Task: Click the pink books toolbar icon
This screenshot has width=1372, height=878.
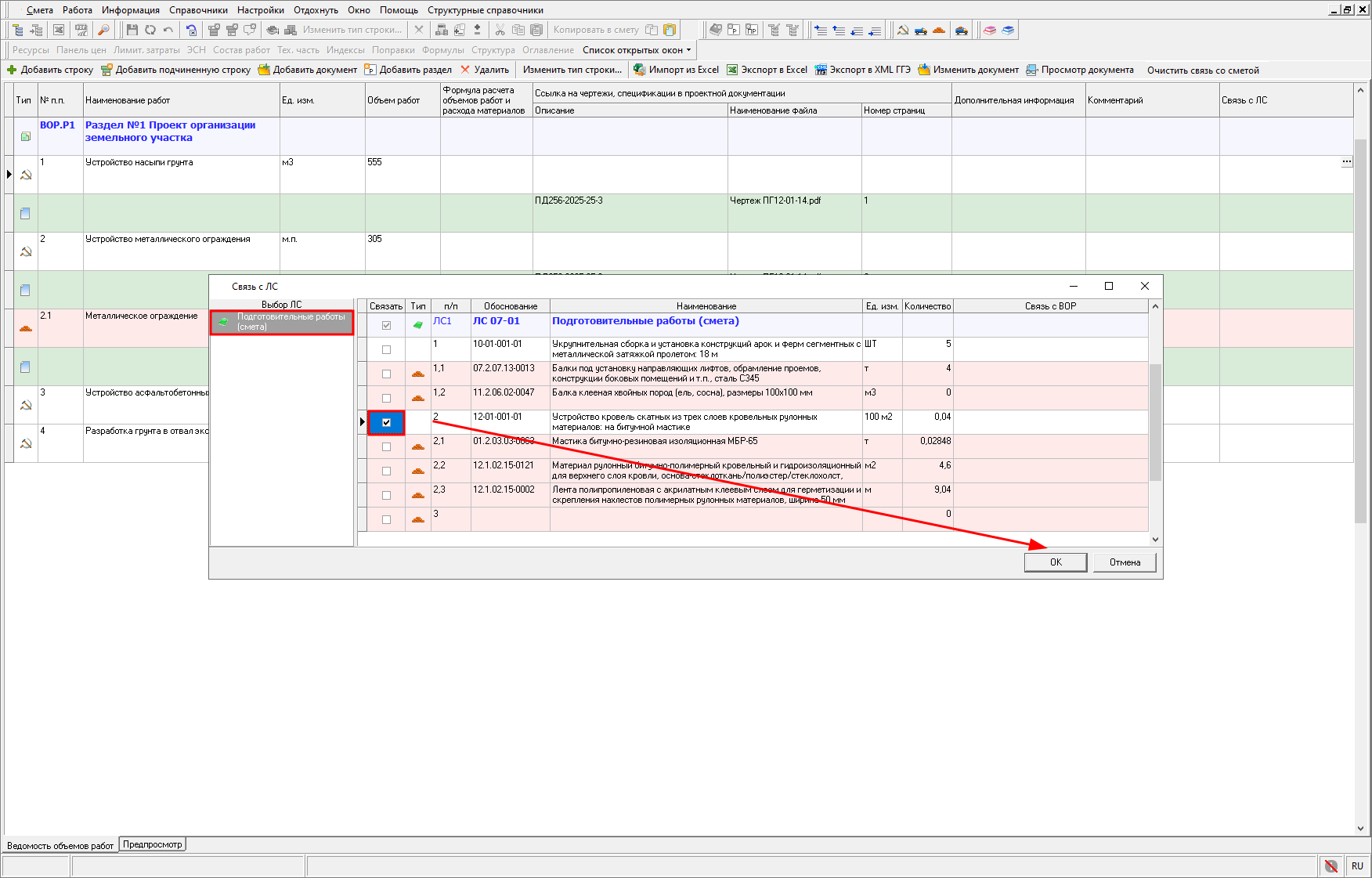Action: click(x=990, y=30)
